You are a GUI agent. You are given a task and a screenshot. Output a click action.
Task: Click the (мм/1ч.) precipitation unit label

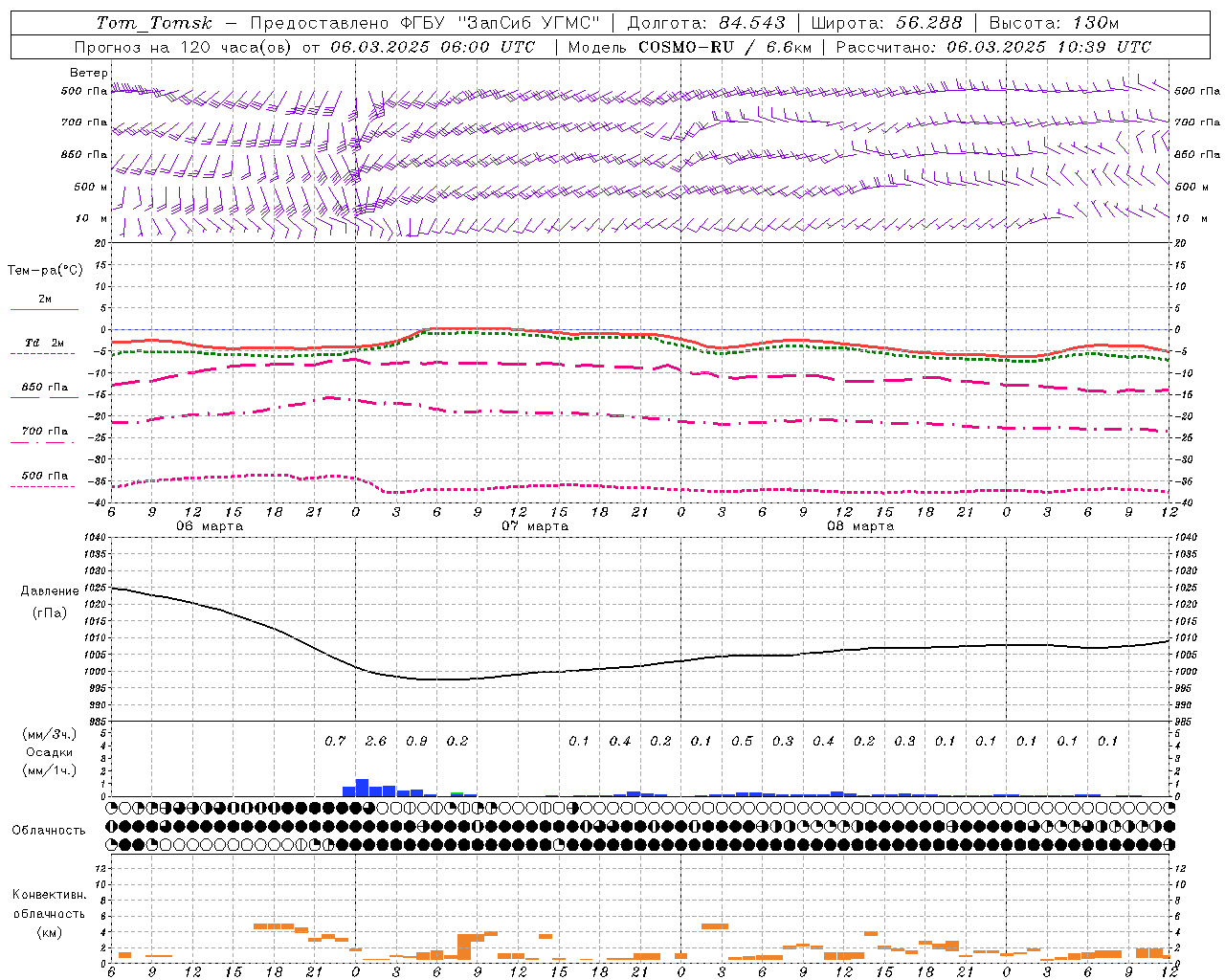tap(50, 770)
